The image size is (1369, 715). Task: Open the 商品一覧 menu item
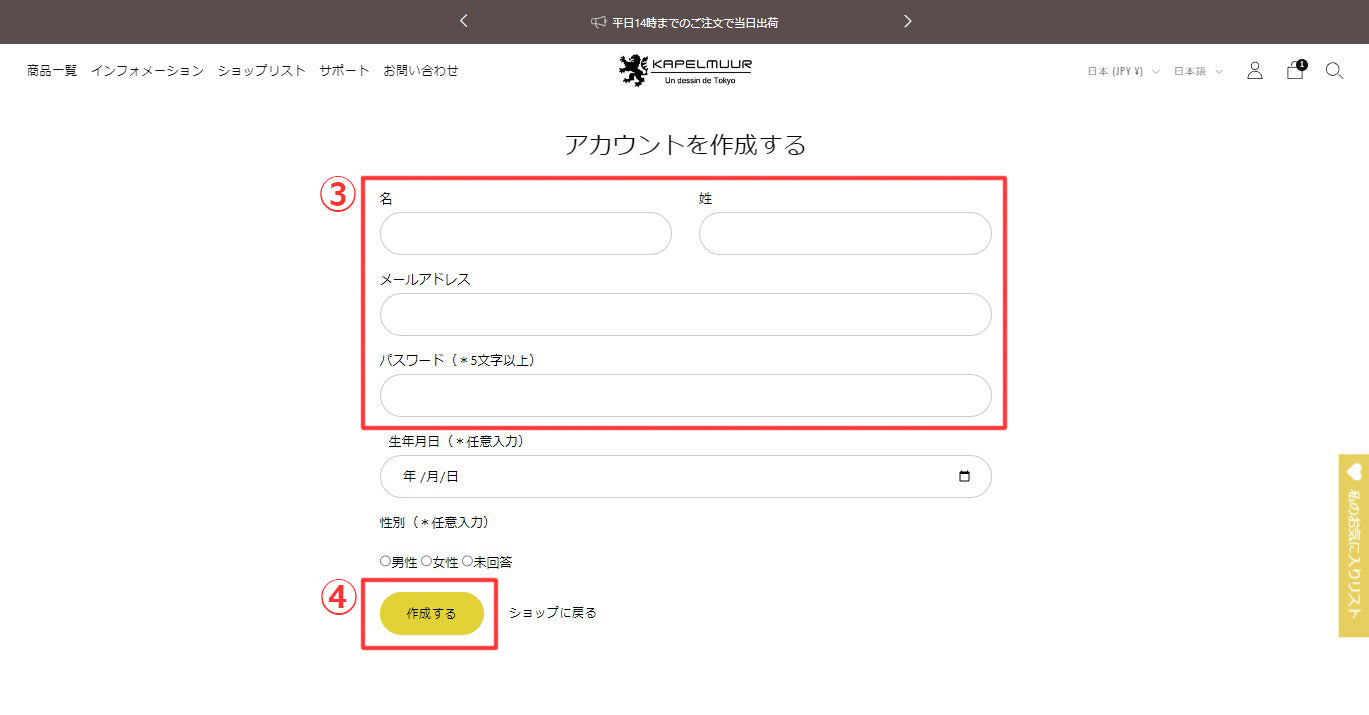click(x=52, y=71)
